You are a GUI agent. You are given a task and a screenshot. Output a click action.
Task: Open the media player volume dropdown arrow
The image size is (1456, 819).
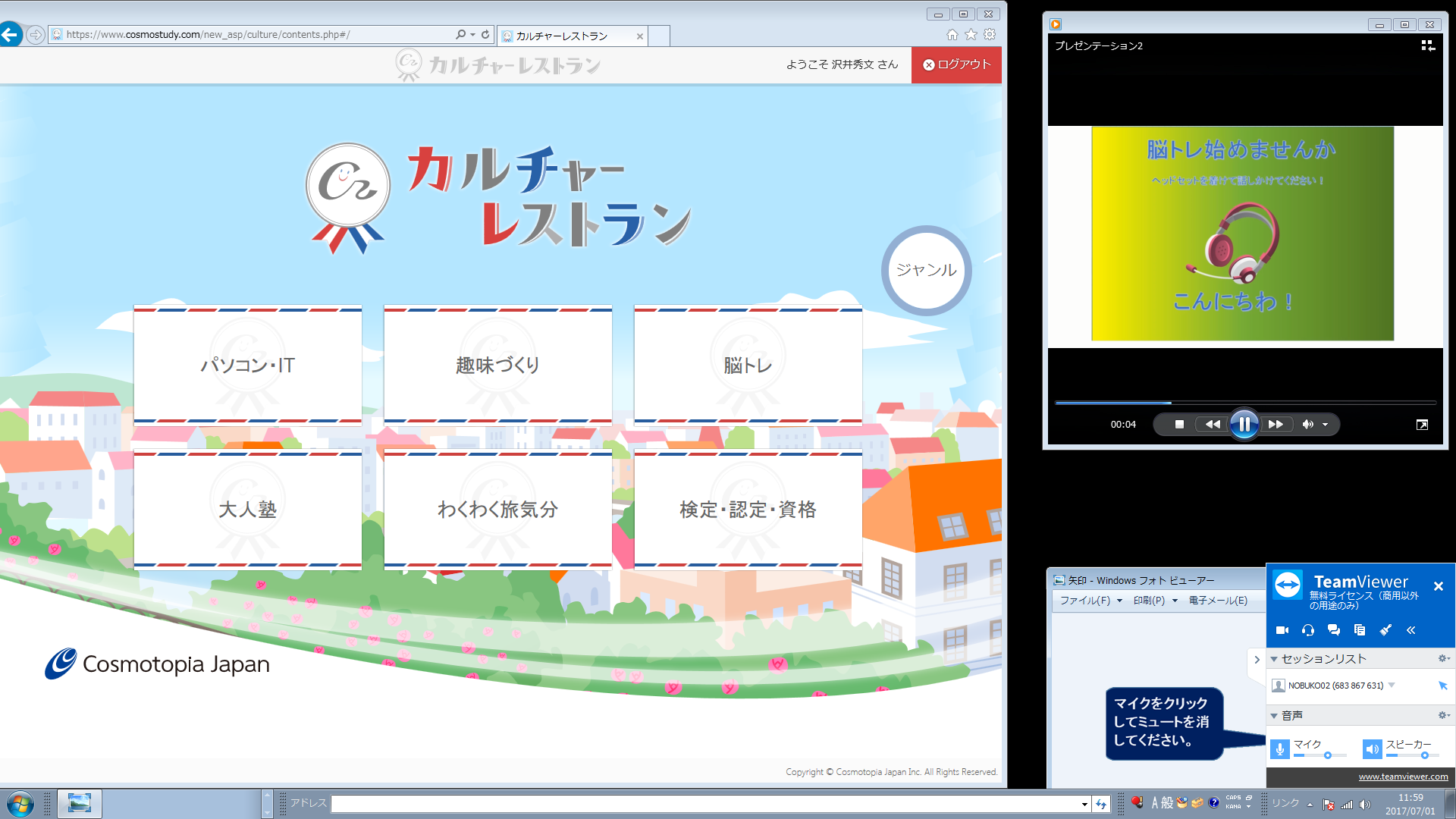click(x=1325, y=425)
